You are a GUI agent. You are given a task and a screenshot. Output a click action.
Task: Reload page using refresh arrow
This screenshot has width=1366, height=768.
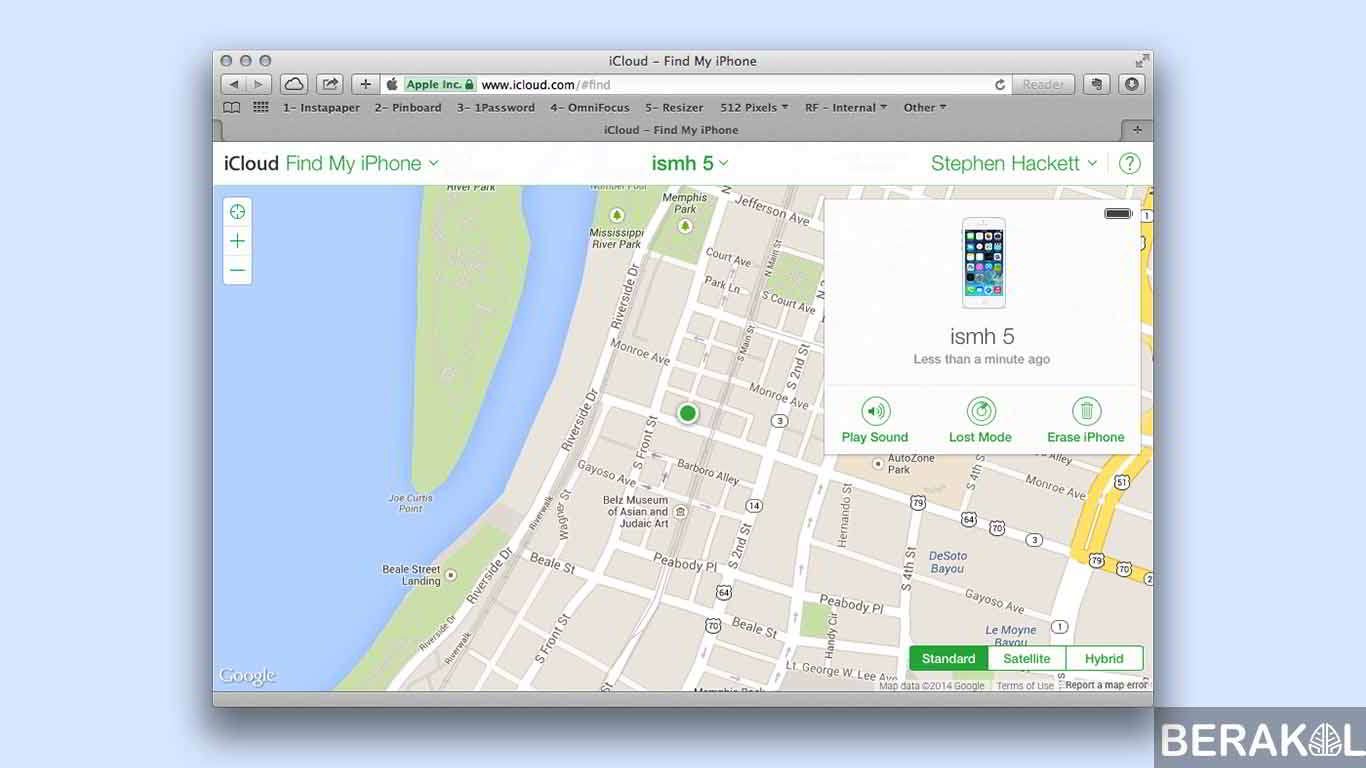[1000, 85]
